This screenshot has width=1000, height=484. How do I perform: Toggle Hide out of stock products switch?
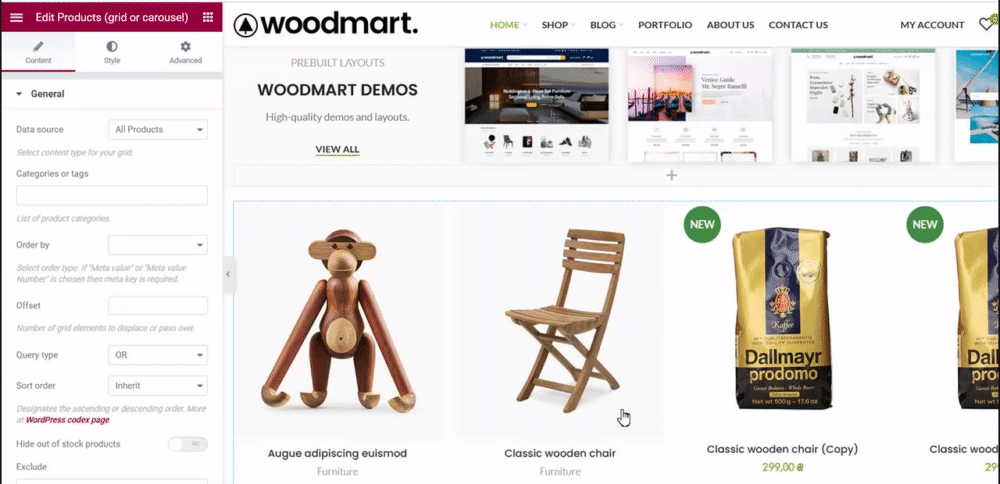[x=188, y=444]
